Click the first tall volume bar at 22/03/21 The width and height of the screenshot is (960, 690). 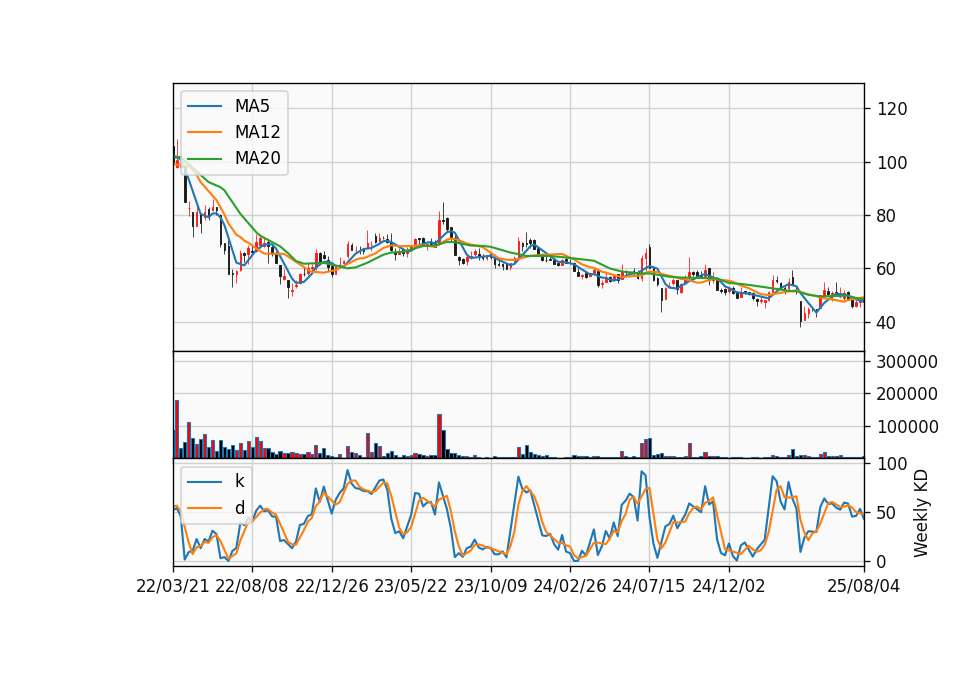point(177,429)
